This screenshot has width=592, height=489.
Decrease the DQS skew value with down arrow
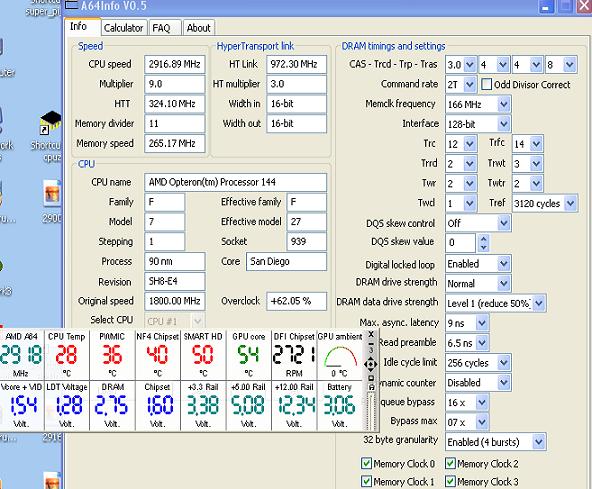(483, 247)
